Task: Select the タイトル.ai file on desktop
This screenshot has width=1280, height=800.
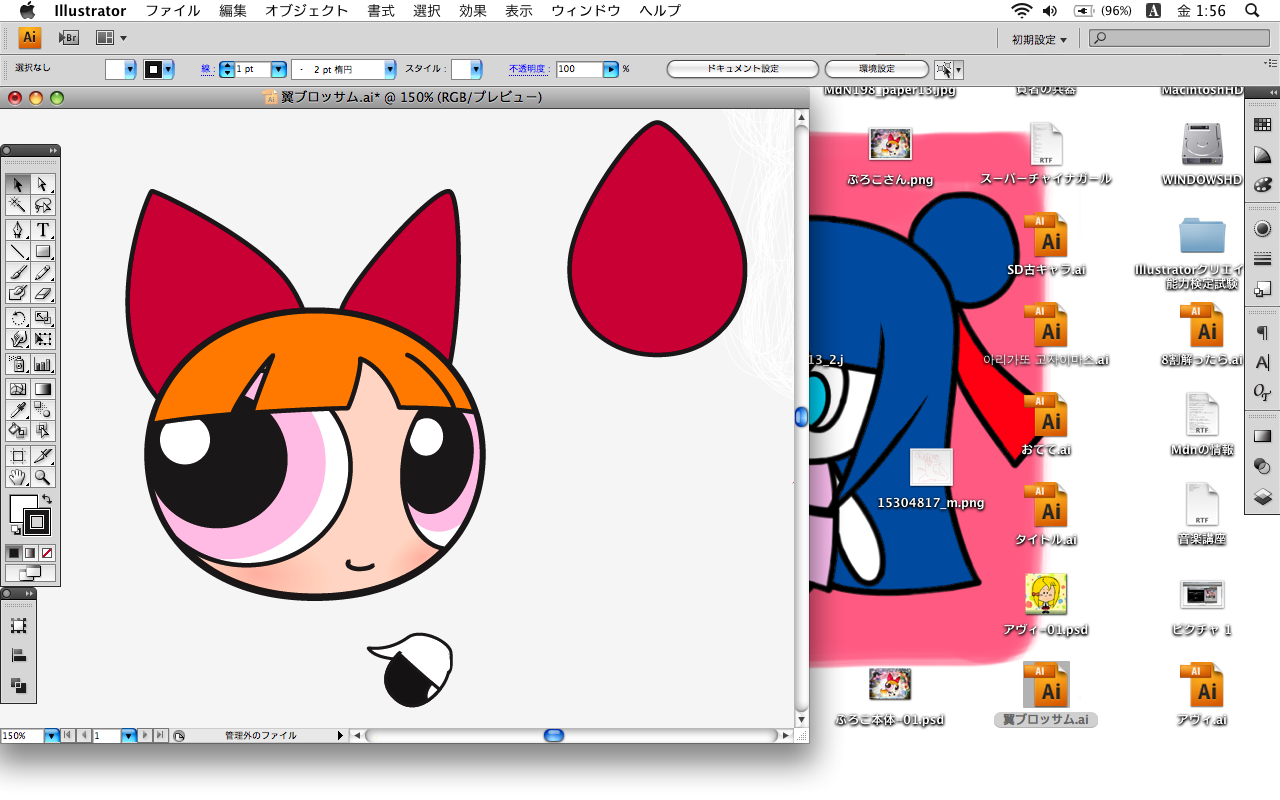Action: click(x=1046, y=514)
